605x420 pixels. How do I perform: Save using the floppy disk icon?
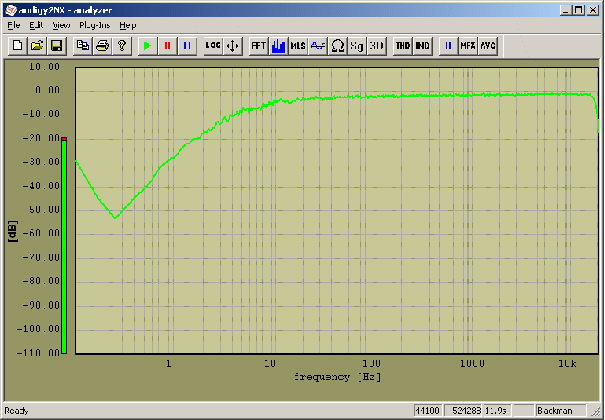pyautogui.click(x=56, y=46)
